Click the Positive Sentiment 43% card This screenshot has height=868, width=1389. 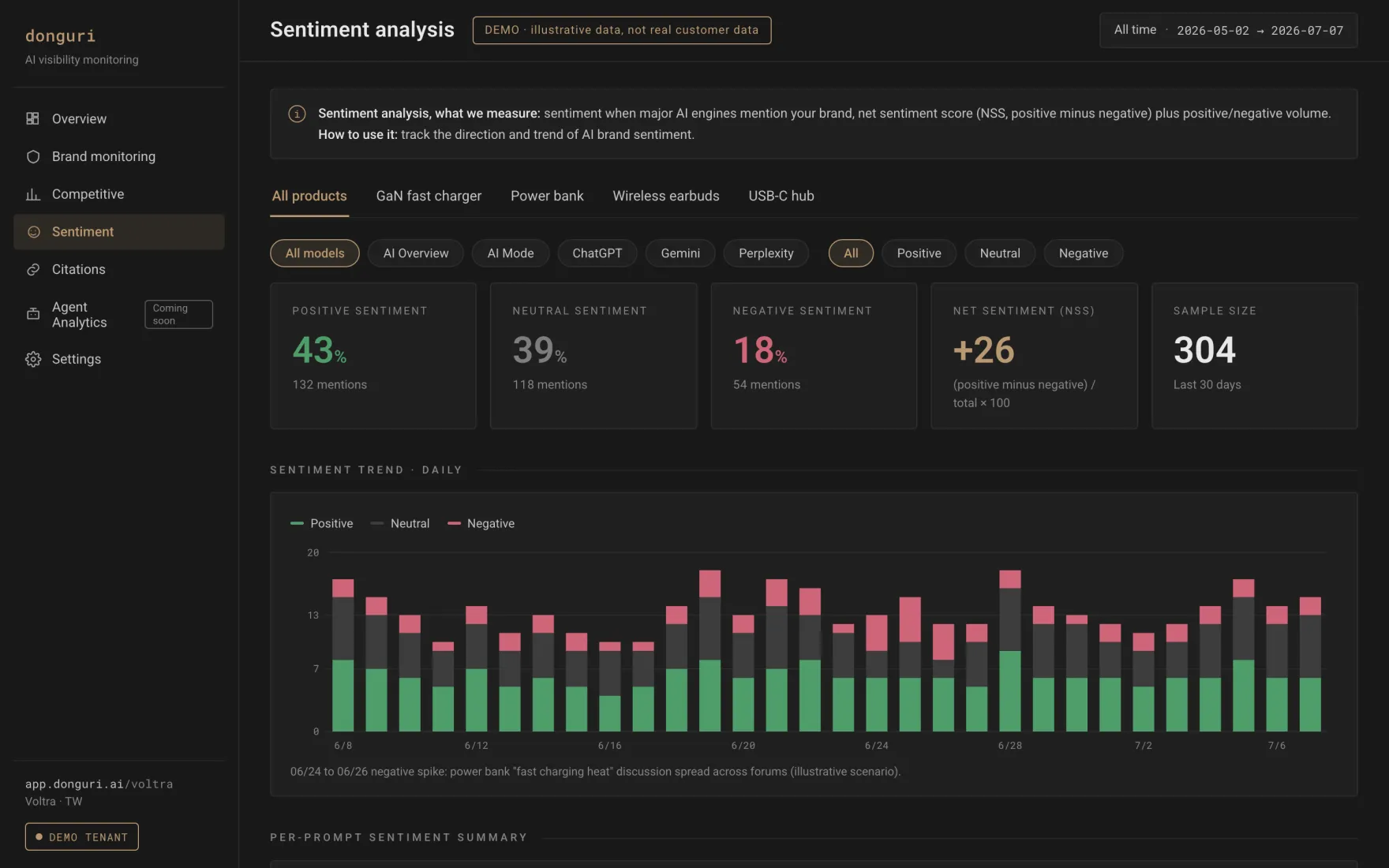pyautogui.click(x=373, y=356)
